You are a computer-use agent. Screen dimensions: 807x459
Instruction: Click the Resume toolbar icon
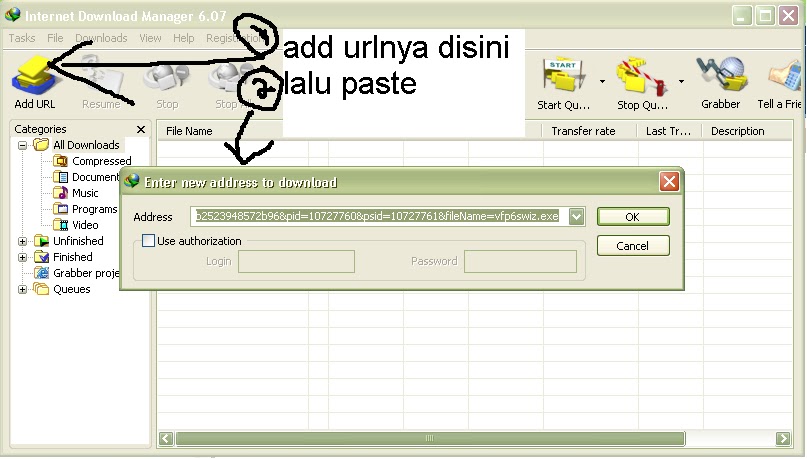[101, 82]
